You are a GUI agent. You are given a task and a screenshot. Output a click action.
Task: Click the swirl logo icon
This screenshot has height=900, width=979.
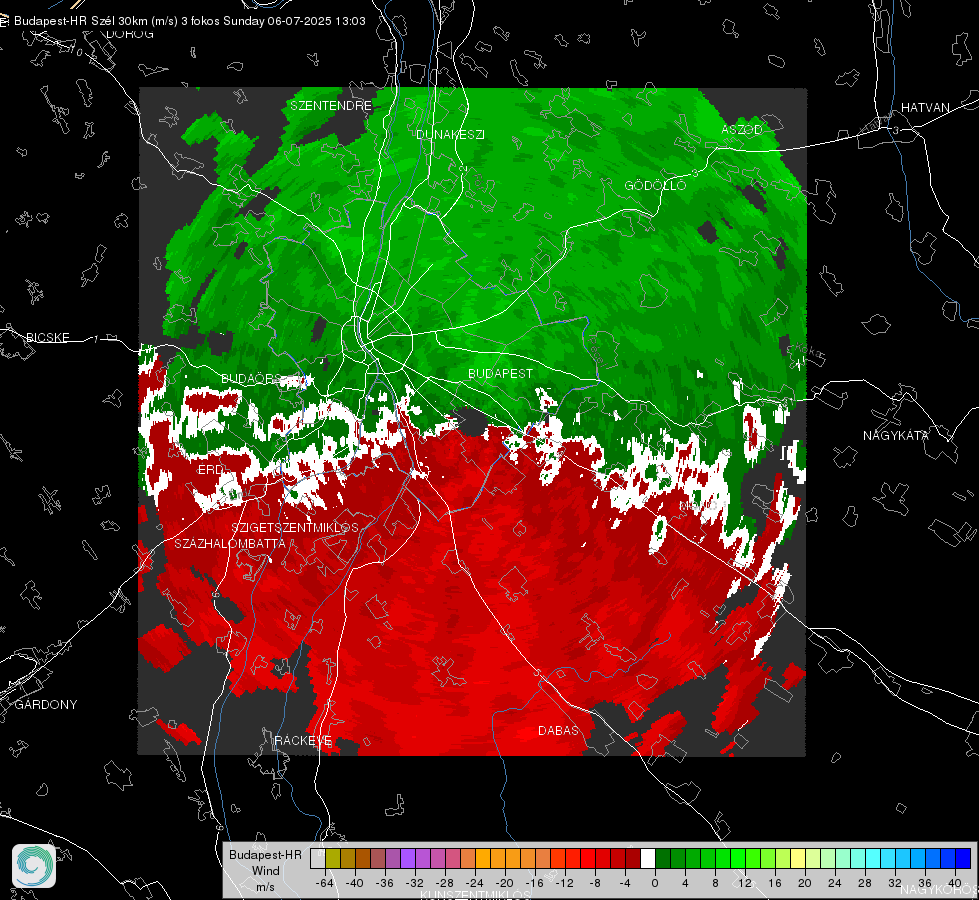point(34,866)
